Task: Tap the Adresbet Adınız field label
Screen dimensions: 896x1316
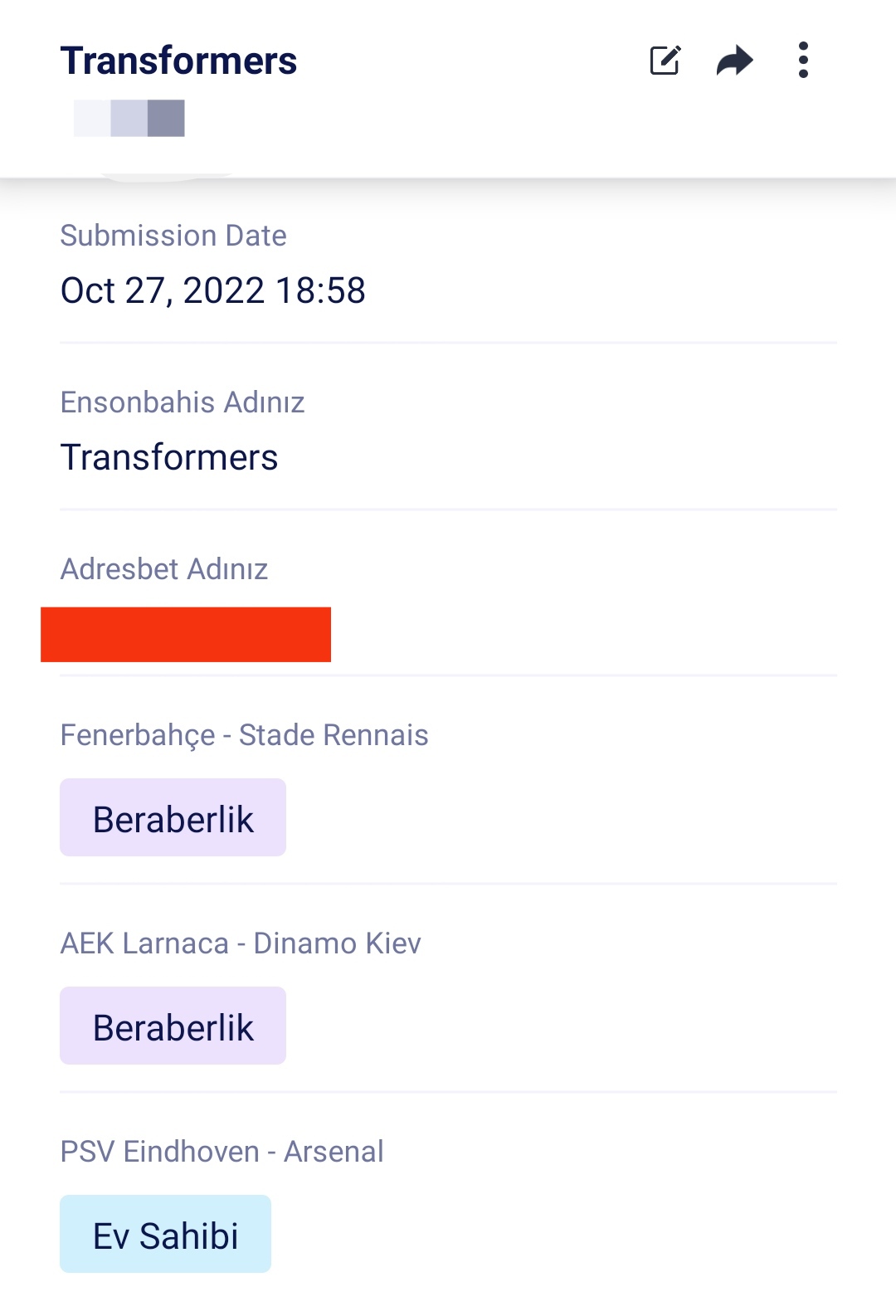Action: pyautogui.click(x=164, y=569)
